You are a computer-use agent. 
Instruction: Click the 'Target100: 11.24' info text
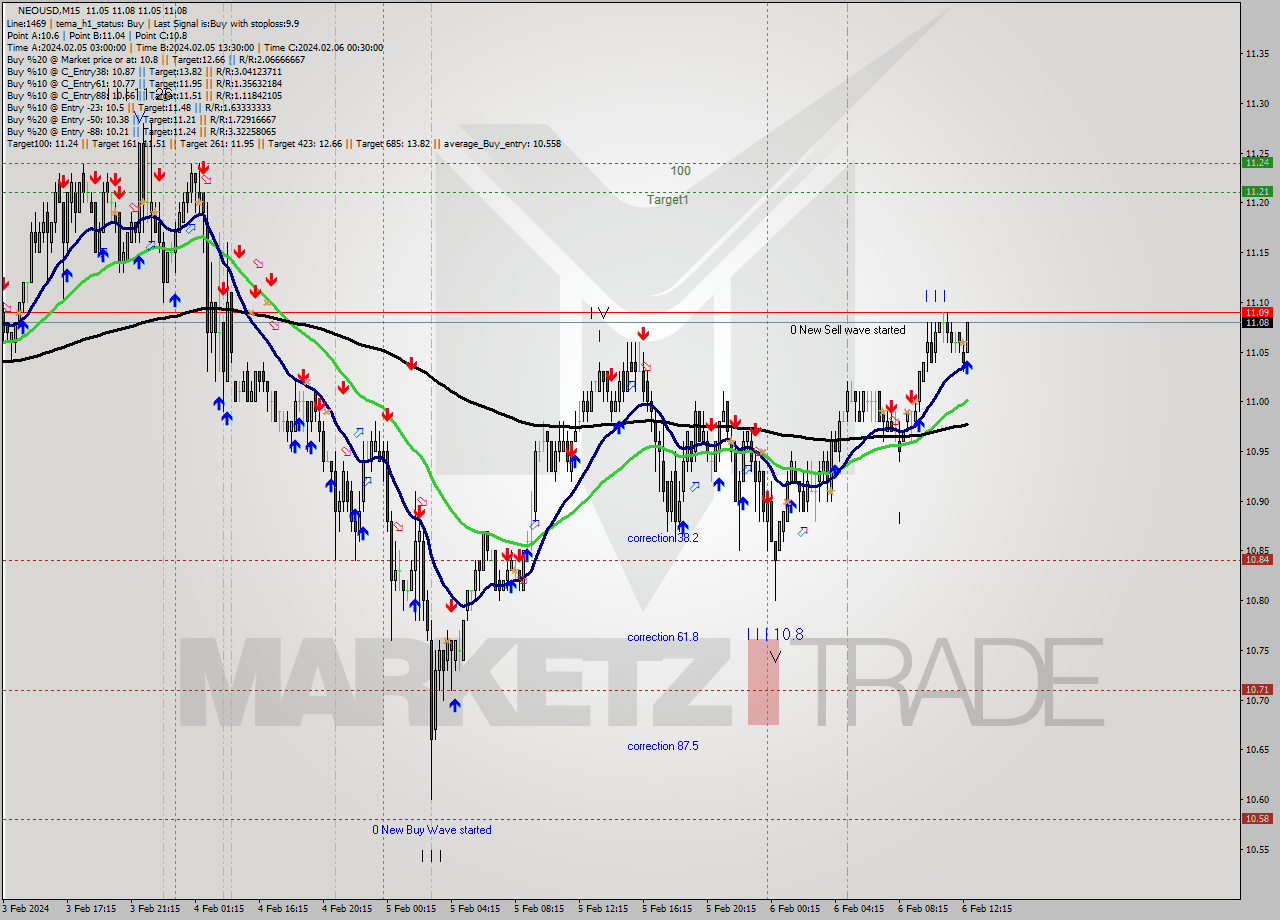click(x=42, y=144)
